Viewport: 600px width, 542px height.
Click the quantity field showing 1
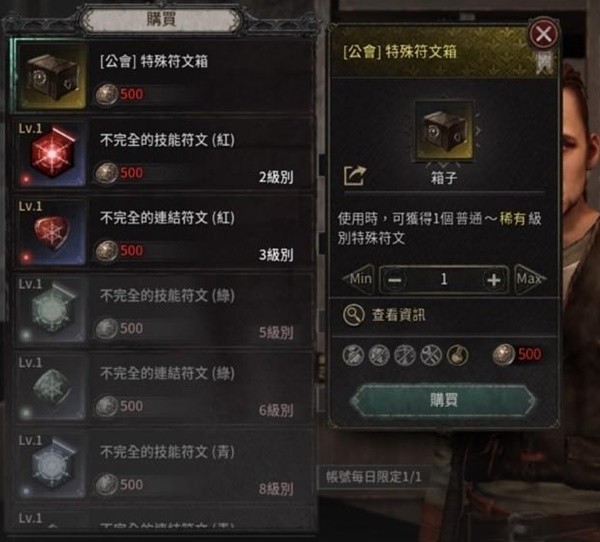[444, 279]
